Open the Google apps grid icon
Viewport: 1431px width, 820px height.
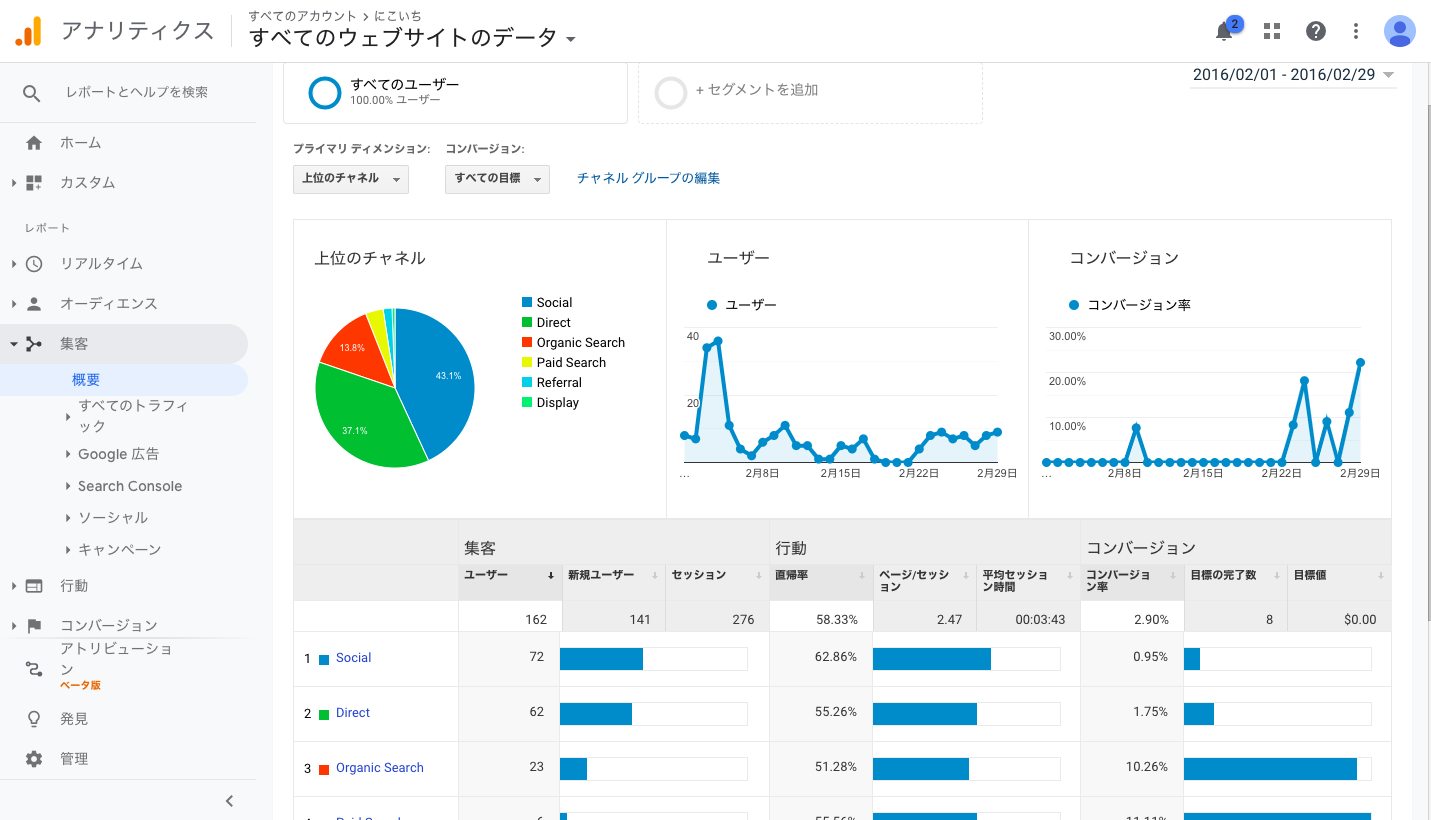click(x=1271, y=31)
